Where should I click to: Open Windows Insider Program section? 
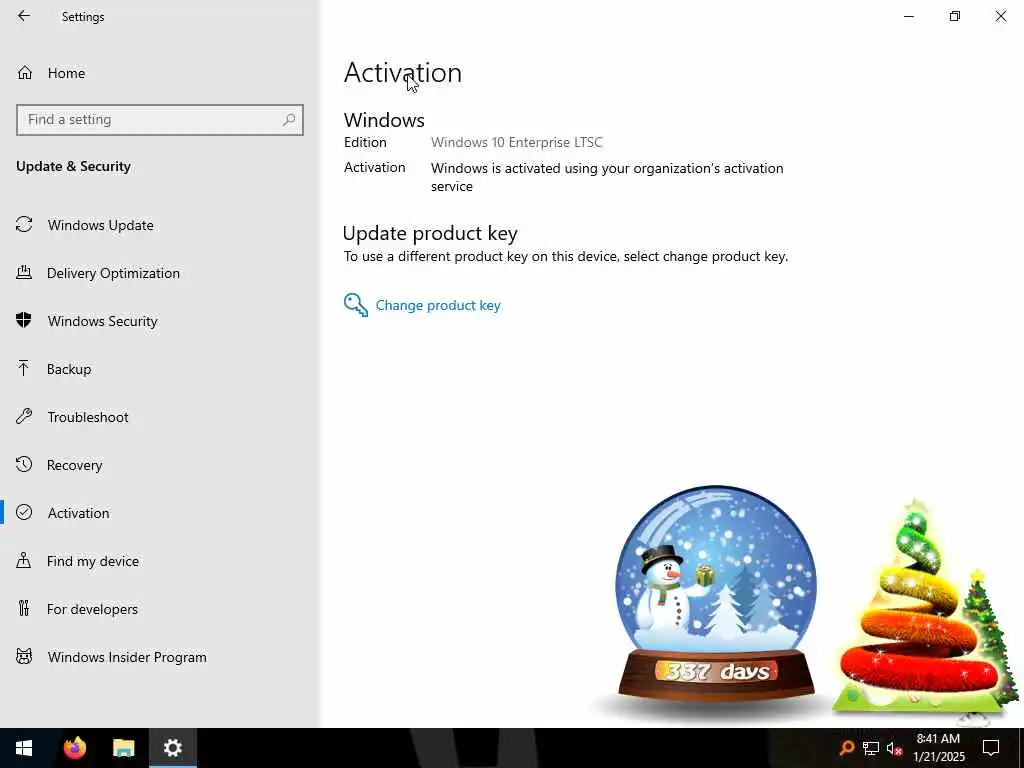[x=160, y=657]
